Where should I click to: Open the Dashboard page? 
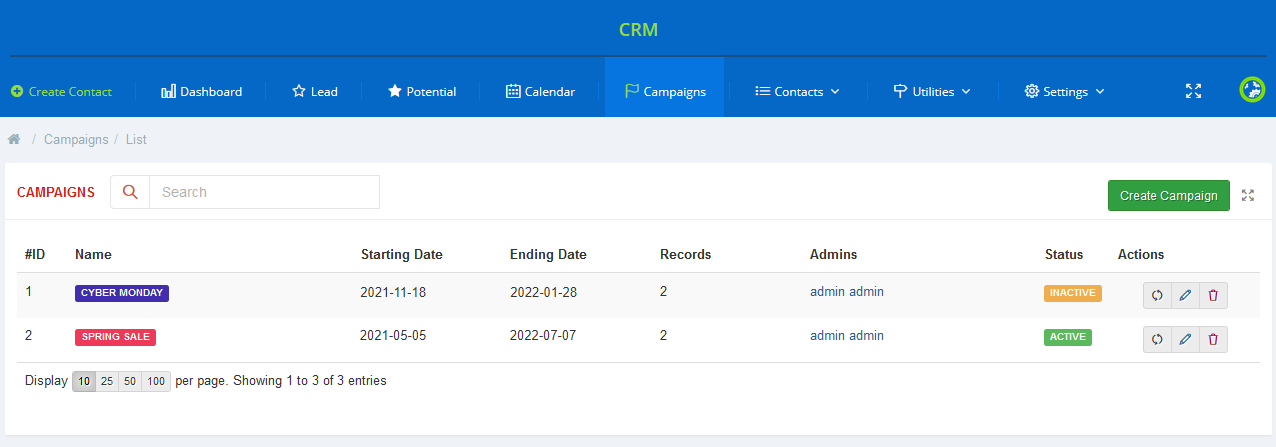click(x=201, y=91)
